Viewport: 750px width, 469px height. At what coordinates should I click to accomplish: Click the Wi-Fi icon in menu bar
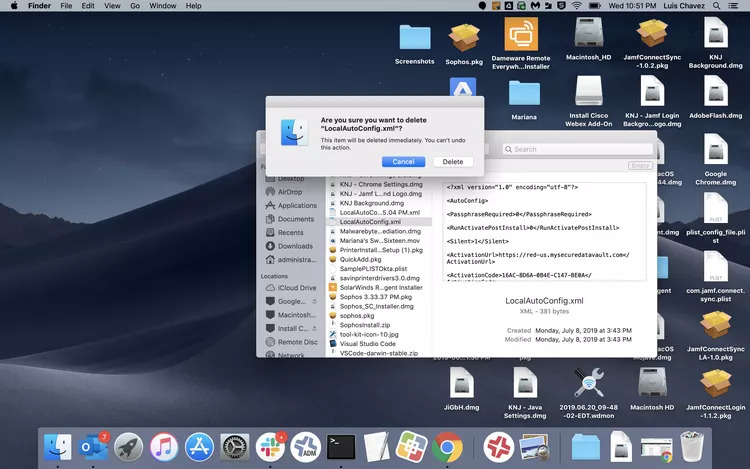(577, 6)
